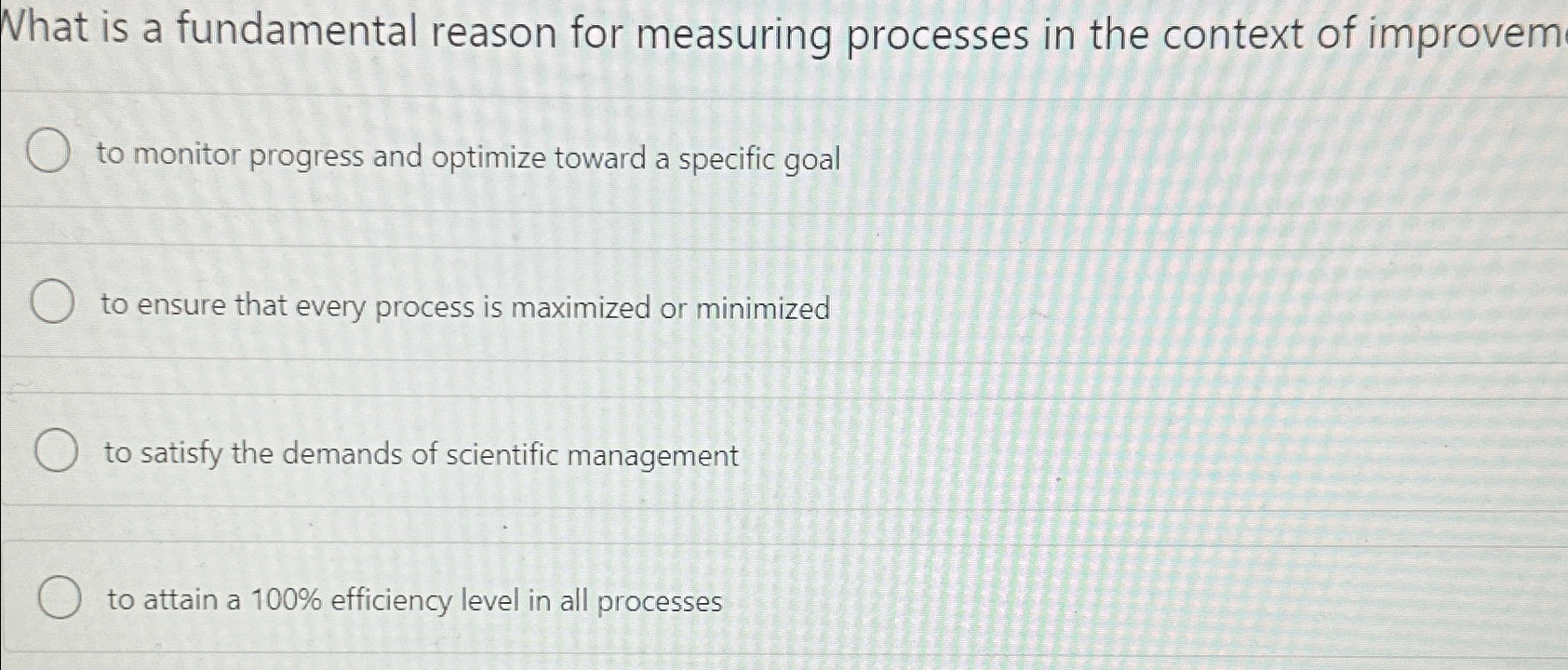Screen dimensions: 1568x670
Task: Click the text 'to monitor progress and optimize toward a specific goal'
Action: 465,158
